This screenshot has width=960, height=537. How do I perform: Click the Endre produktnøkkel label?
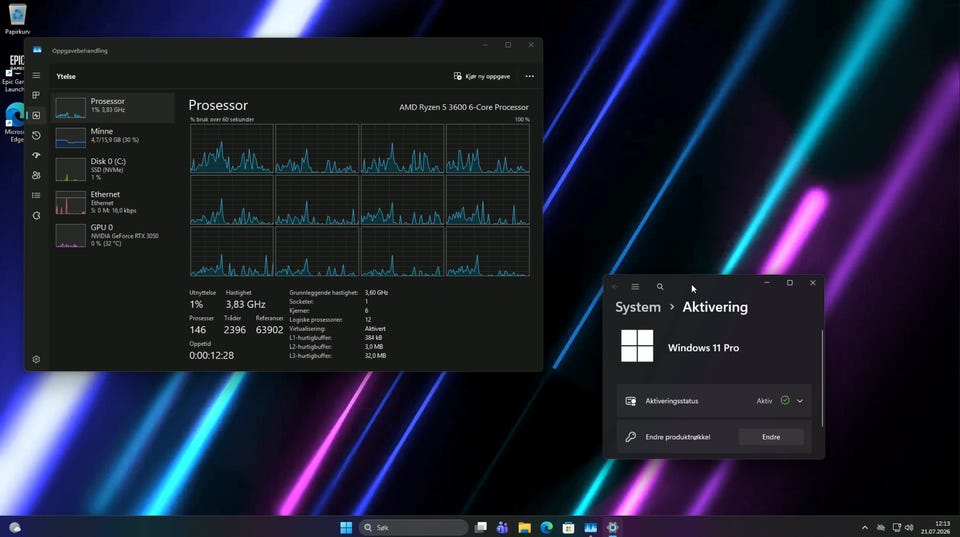[678, 437]
